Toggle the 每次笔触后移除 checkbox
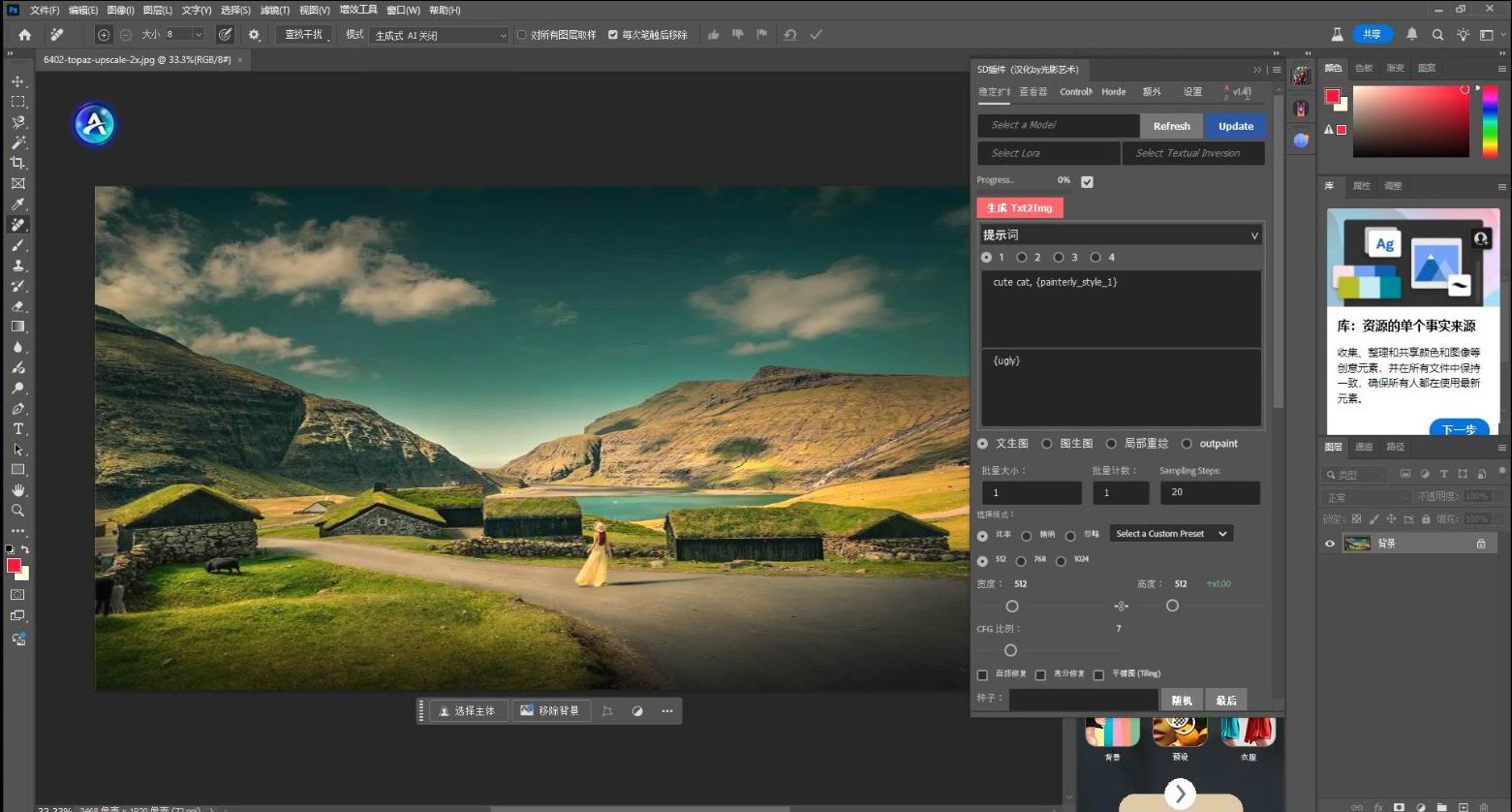This screenshot has height=812, width=1512. point(613,35)
